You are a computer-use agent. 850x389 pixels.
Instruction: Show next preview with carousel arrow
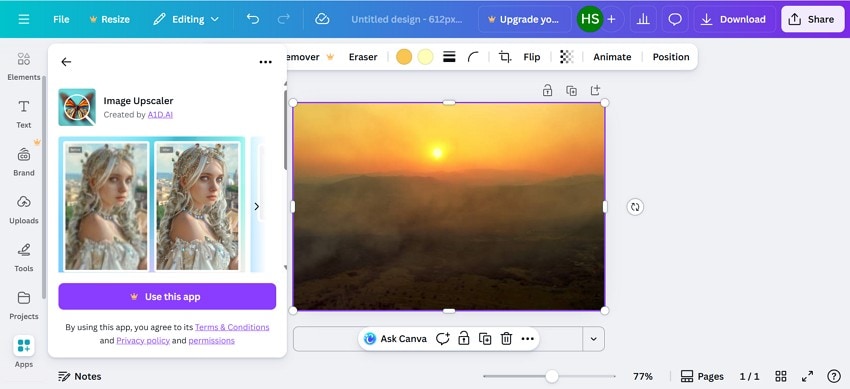pyautogui.click(x=256, y=206)
